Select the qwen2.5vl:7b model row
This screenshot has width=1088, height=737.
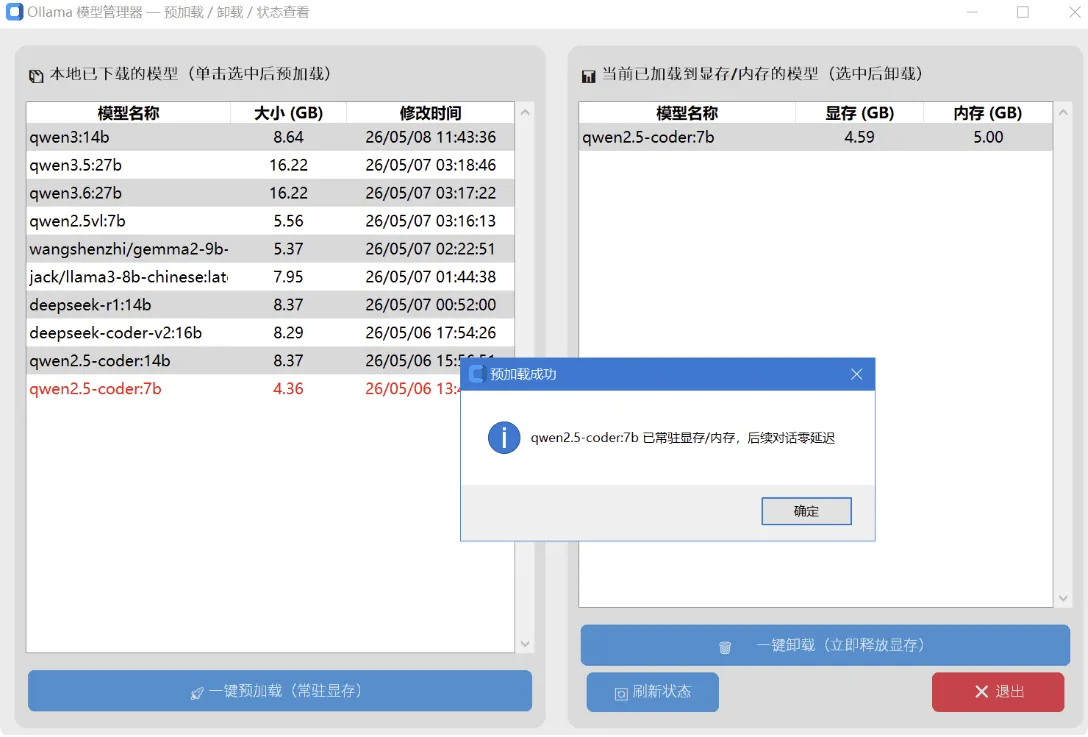271,221
